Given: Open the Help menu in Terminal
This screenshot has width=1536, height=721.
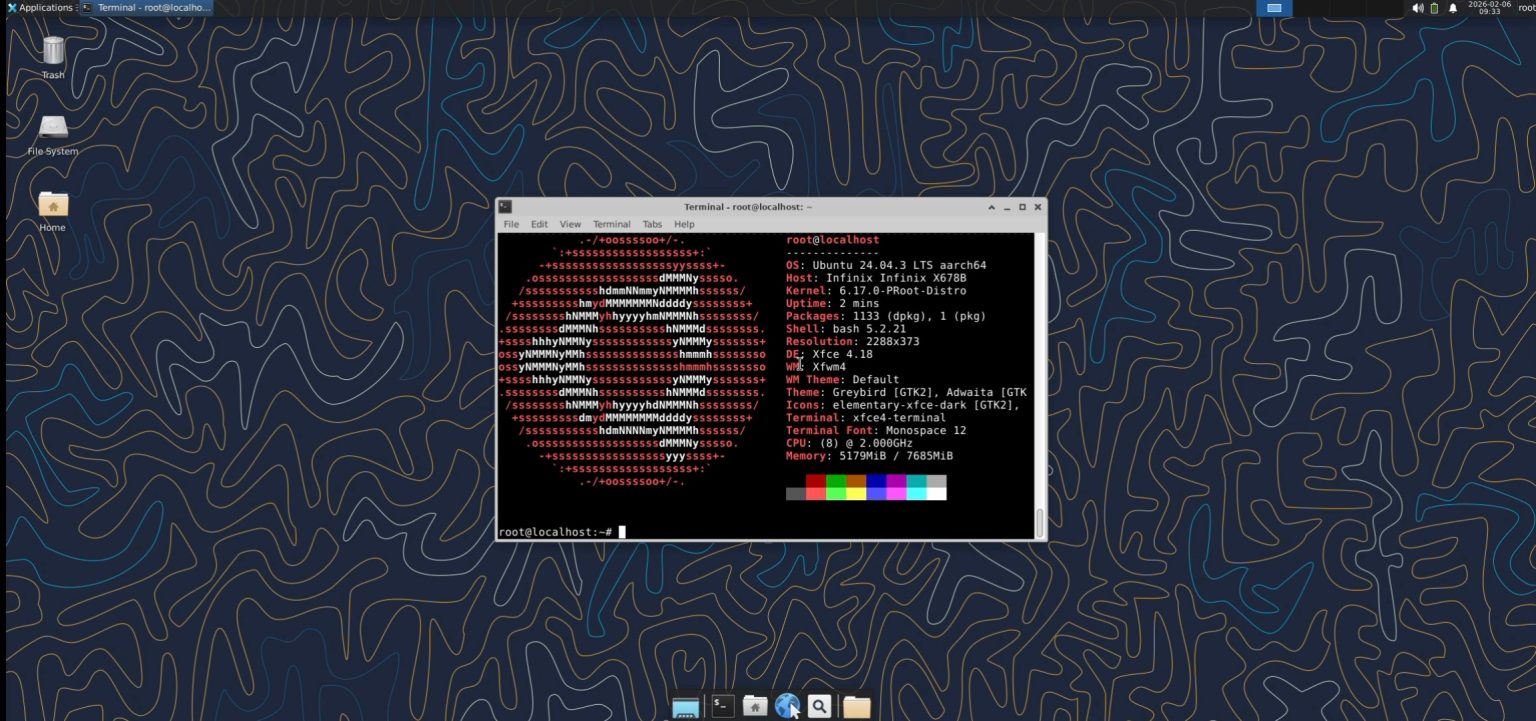Looking at the screenshot, I should (684, 224).
